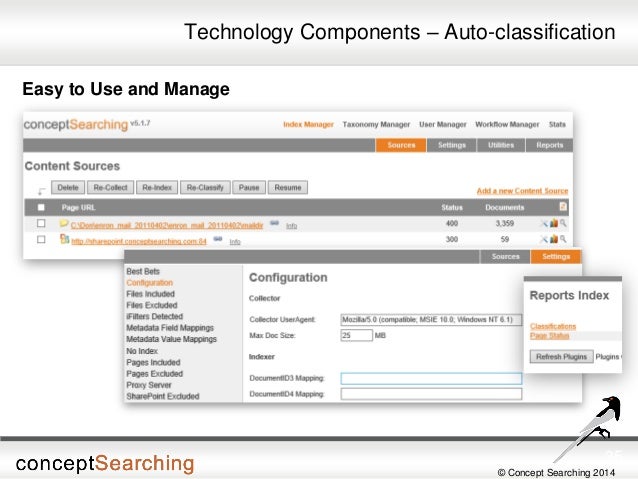Image resolution: width=638 pixels, height=479 pixels.
Task: Click the blue link icon in the sharepoint row
Action: coord(218,239)
